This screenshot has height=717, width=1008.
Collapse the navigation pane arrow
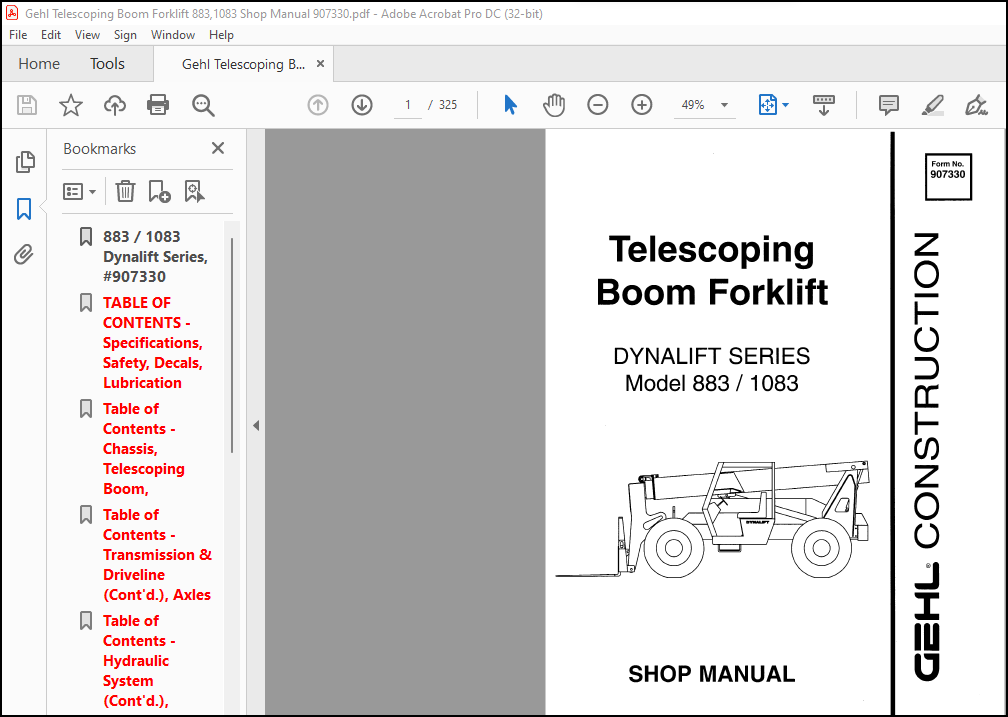point(256,425)
